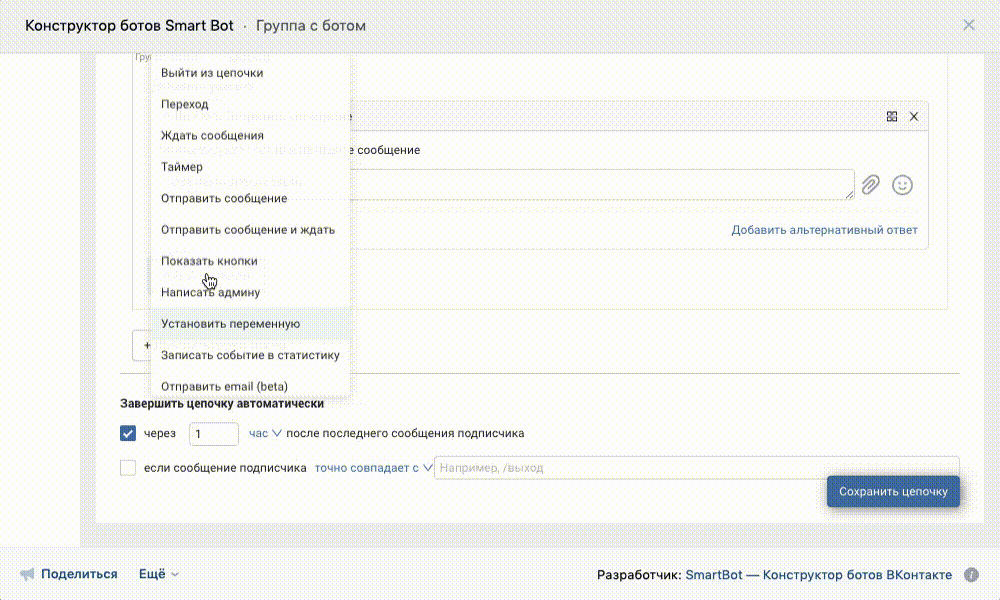Pick 'Таймер' in the action menu

pyautogui.click(x=250, y=166)
